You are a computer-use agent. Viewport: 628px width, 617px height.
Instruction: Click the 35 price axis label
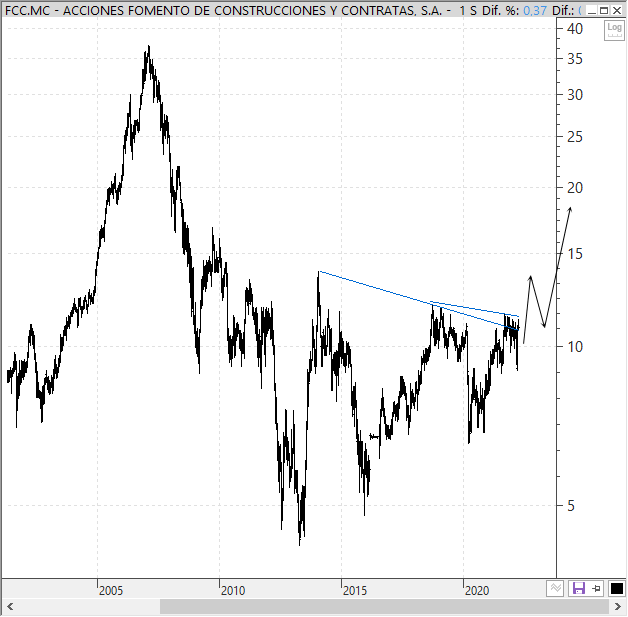pos(575,59)
